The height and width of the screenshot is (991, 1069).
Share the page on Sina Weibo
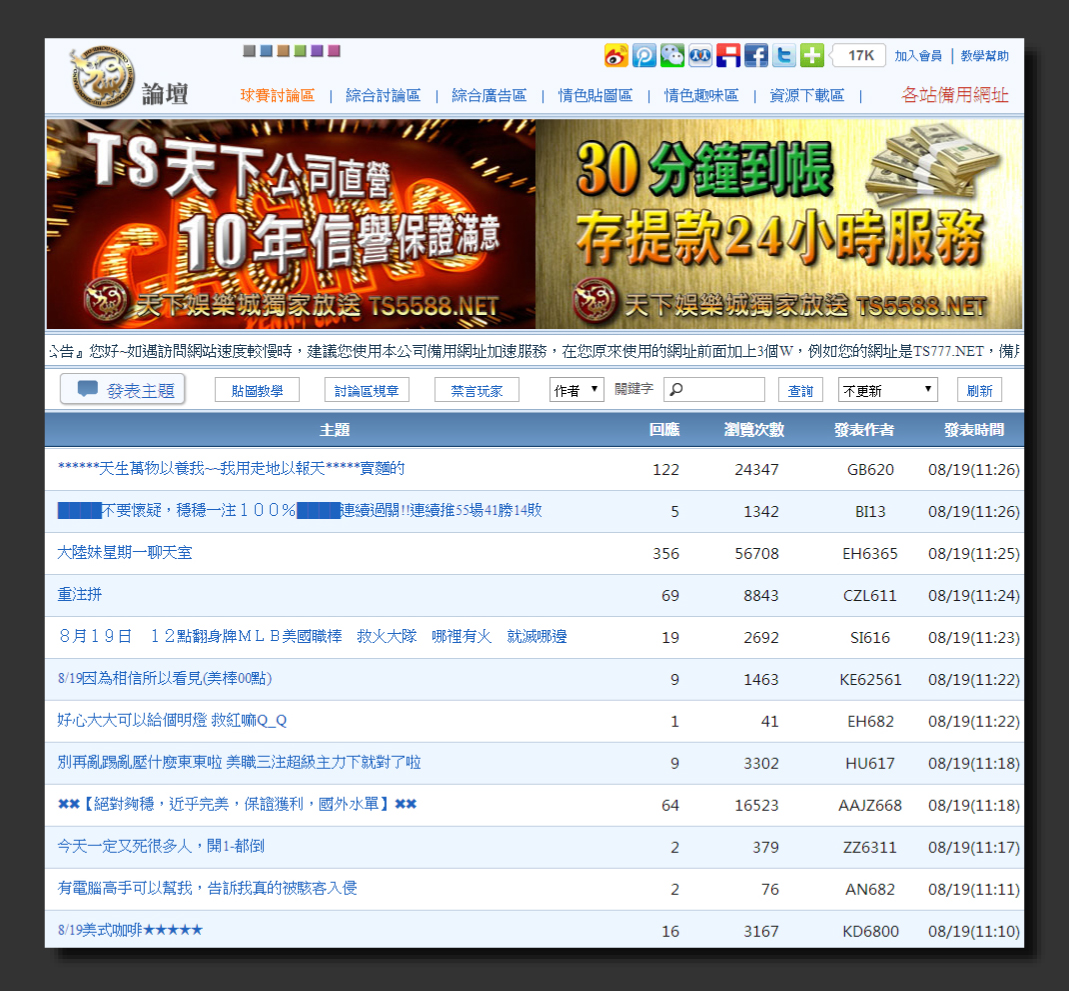pyautogui.click(x=616, y=55)
